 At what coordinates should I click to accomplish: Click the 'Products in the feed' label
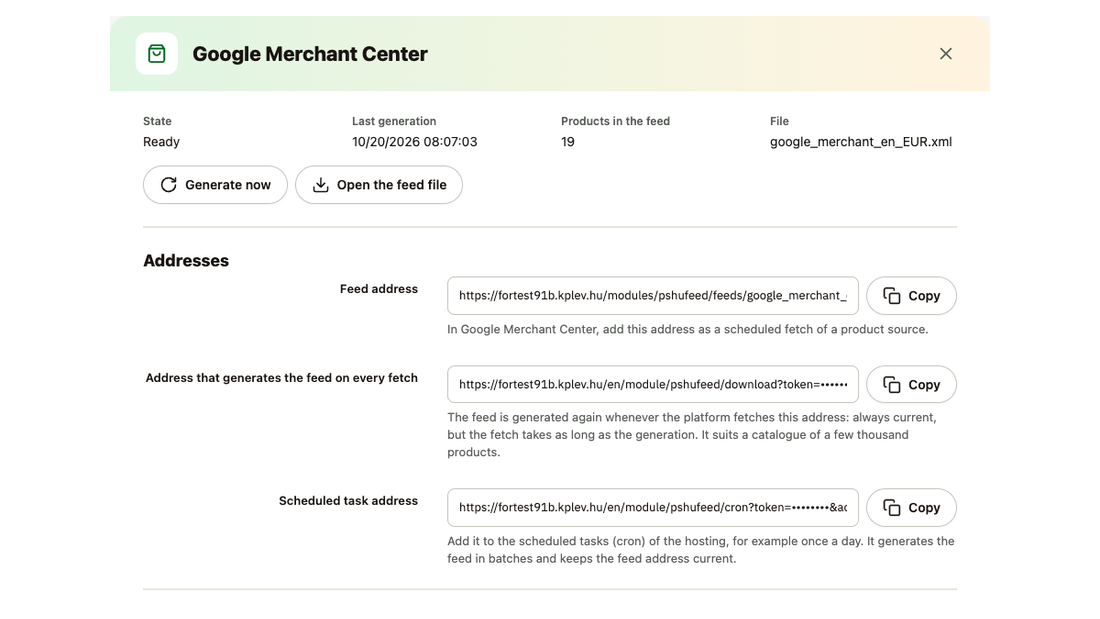point(615,121)
